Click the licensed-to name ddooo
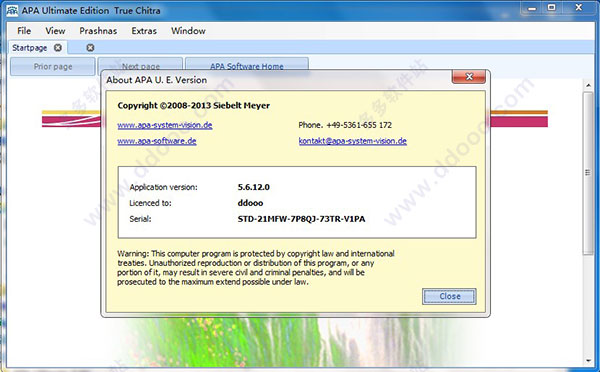The width and height of the screenshot is (600, 372). click(x=250, y=203)
